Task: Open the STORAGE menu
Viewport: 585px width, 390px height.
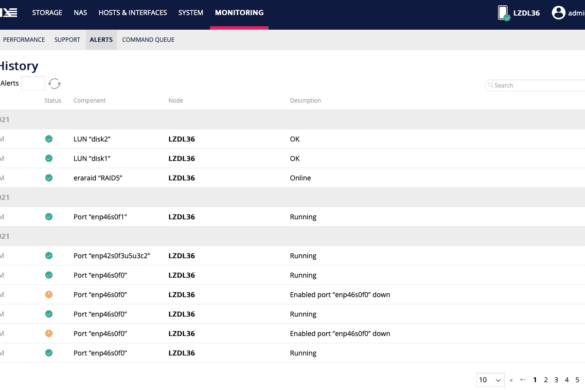Action: 47,13
